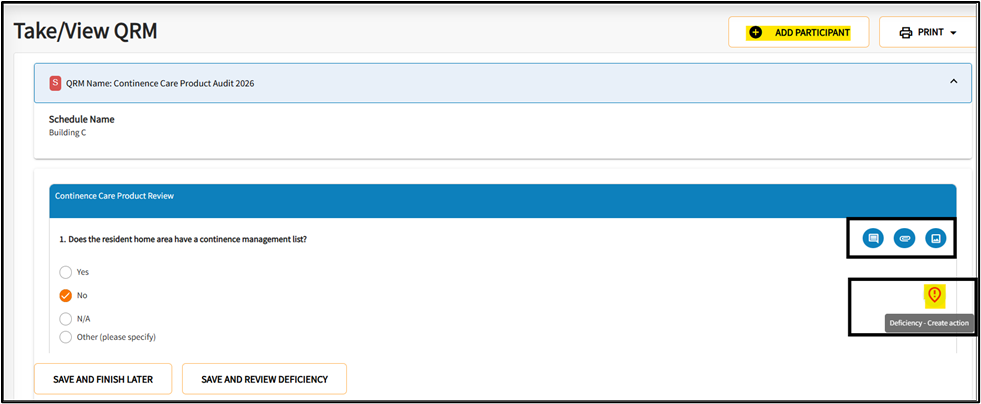
Task: Click the Building C schedule name
Action: (68, 132)
